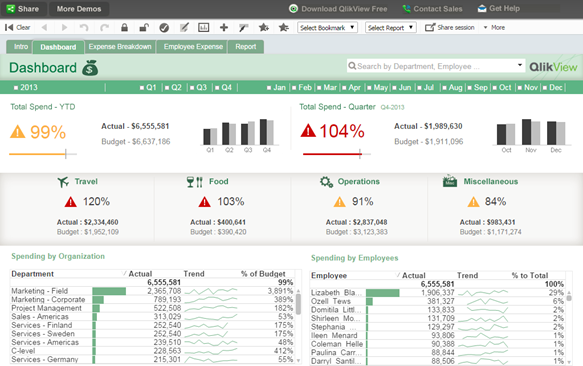Expand the search box dropdown arrow

point(520,66)
